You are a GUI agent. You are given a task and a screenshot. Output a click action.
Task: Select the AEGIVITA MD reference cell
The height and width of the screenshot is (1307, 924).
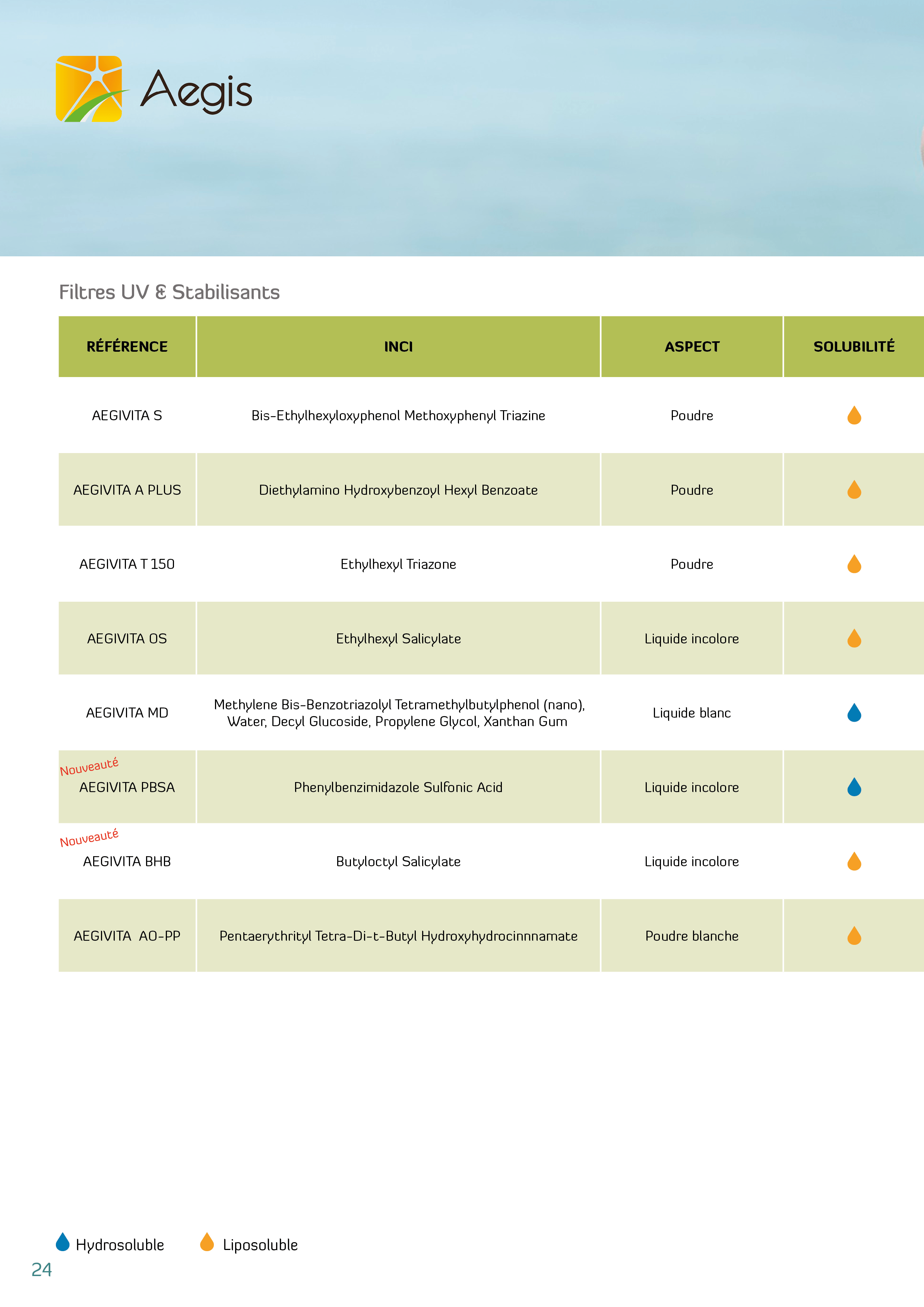(127, 713)
